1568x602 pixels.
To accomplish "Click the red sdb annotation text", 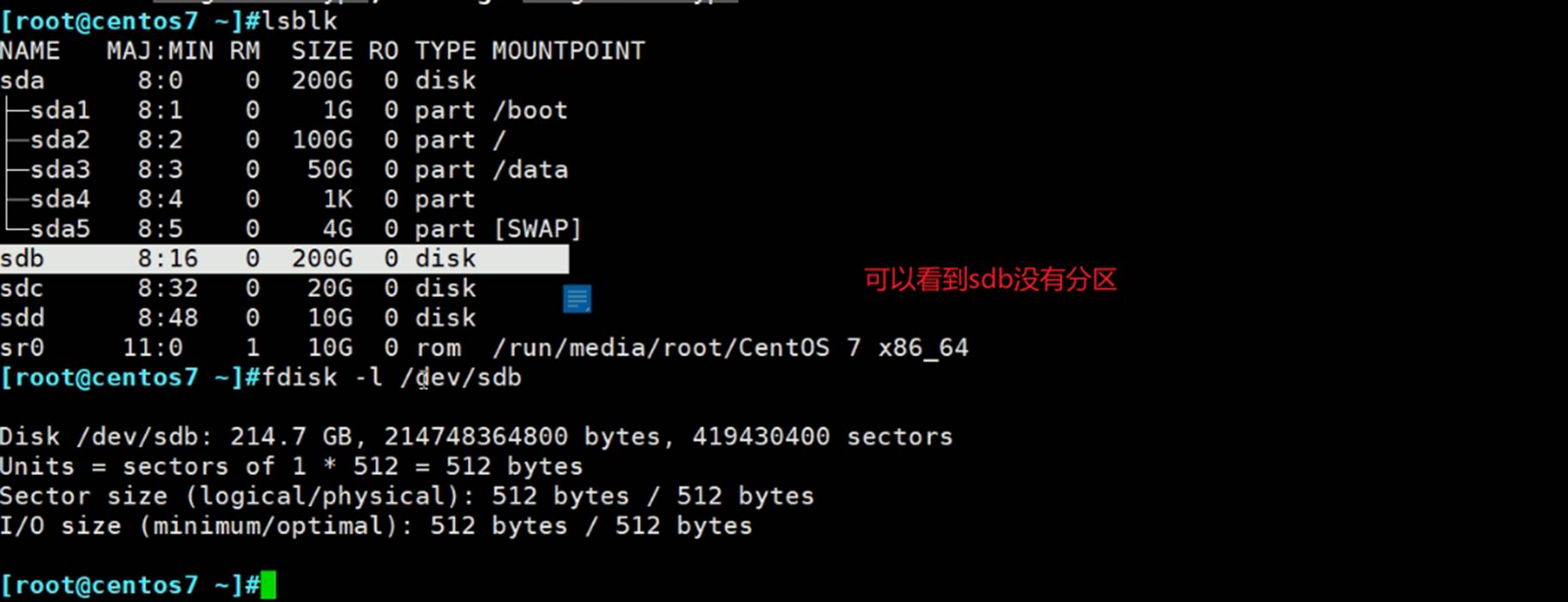I will click(x=990, y=279).
